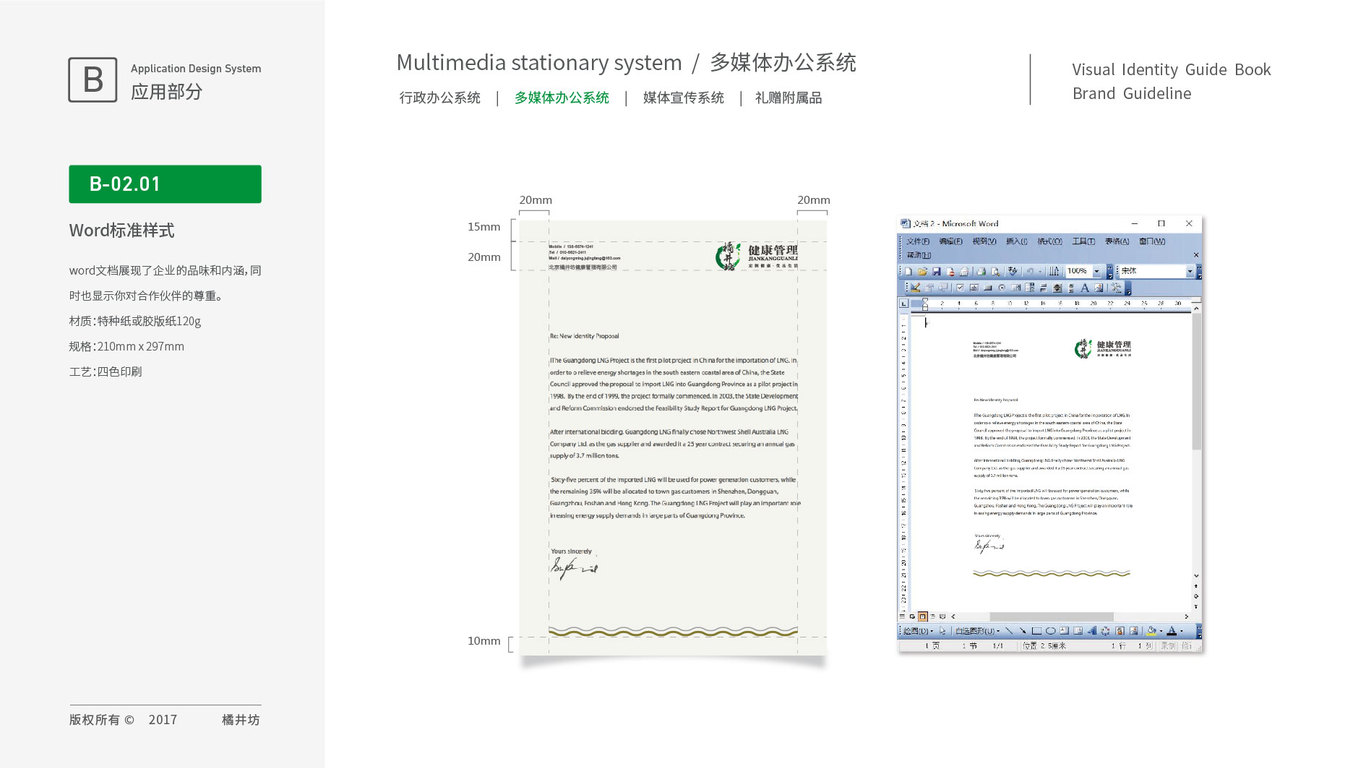This screenshot has height=768, width=1366.
Task: Open the More Controls icon
Action: click(1116, 288)
